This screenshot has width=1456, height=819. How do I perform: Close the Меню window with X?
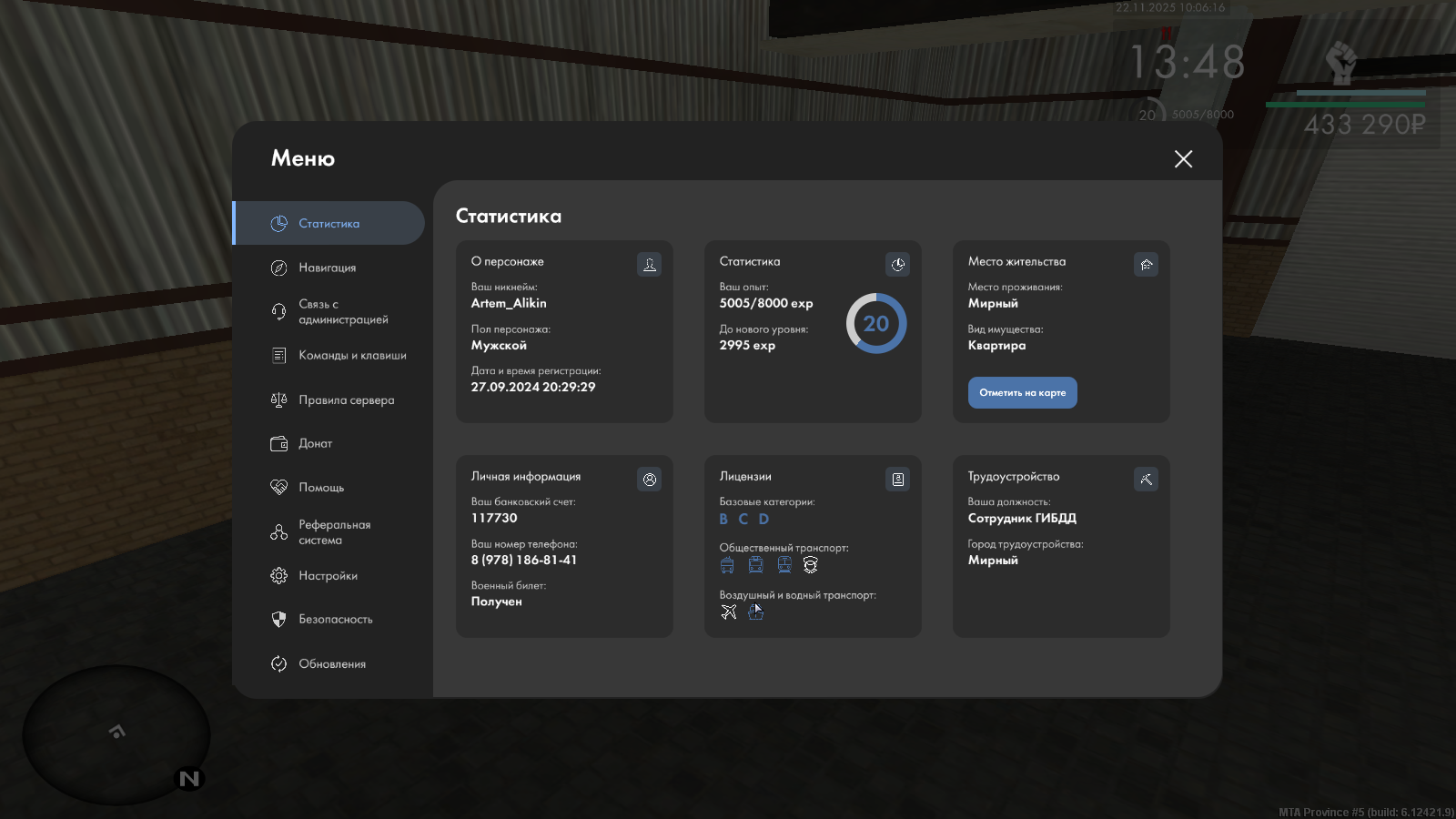[1183, 159]
